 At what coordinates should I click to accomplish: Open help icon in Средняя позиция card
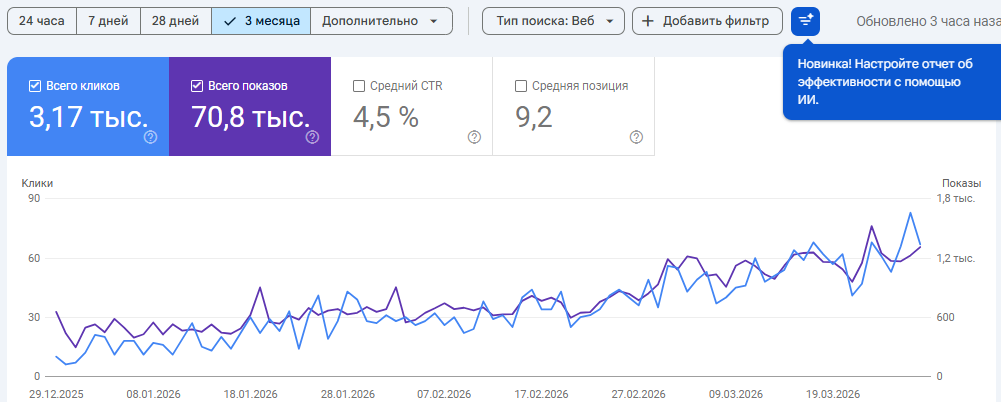[636, 137]
